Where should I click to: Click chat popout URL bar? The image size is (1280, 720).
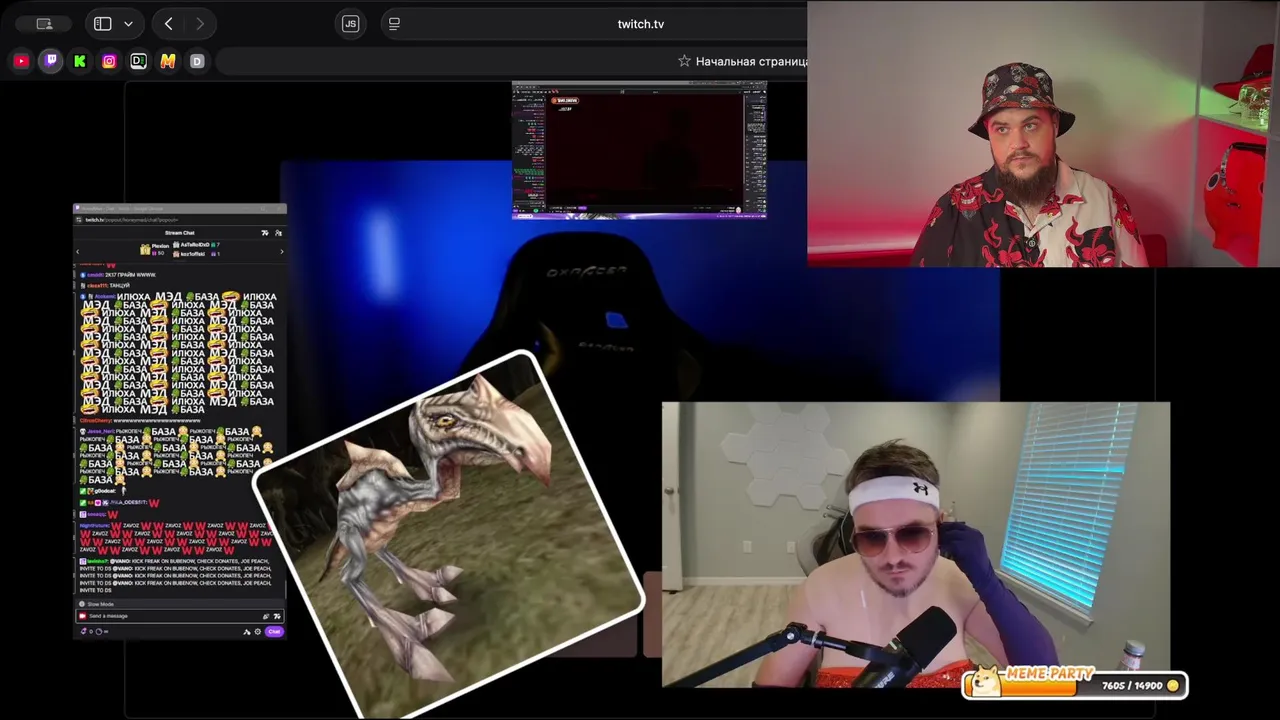coord(180,220)
